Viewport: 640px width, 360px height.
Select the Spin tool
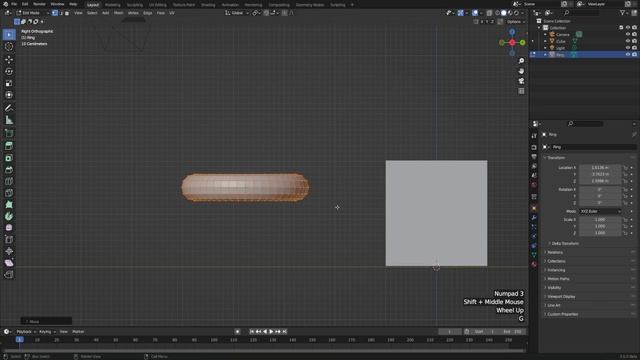[x=9, y=216]
